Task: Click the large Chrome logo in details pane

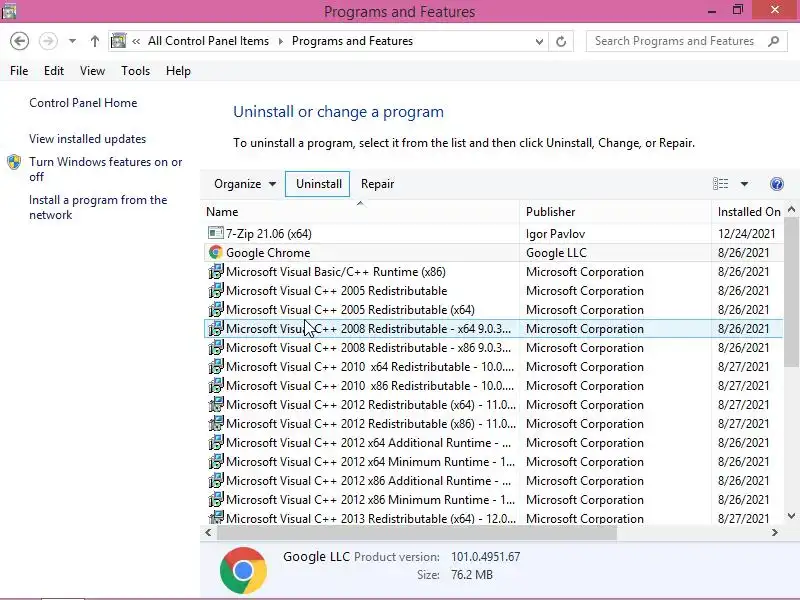Action: point(243,570)
